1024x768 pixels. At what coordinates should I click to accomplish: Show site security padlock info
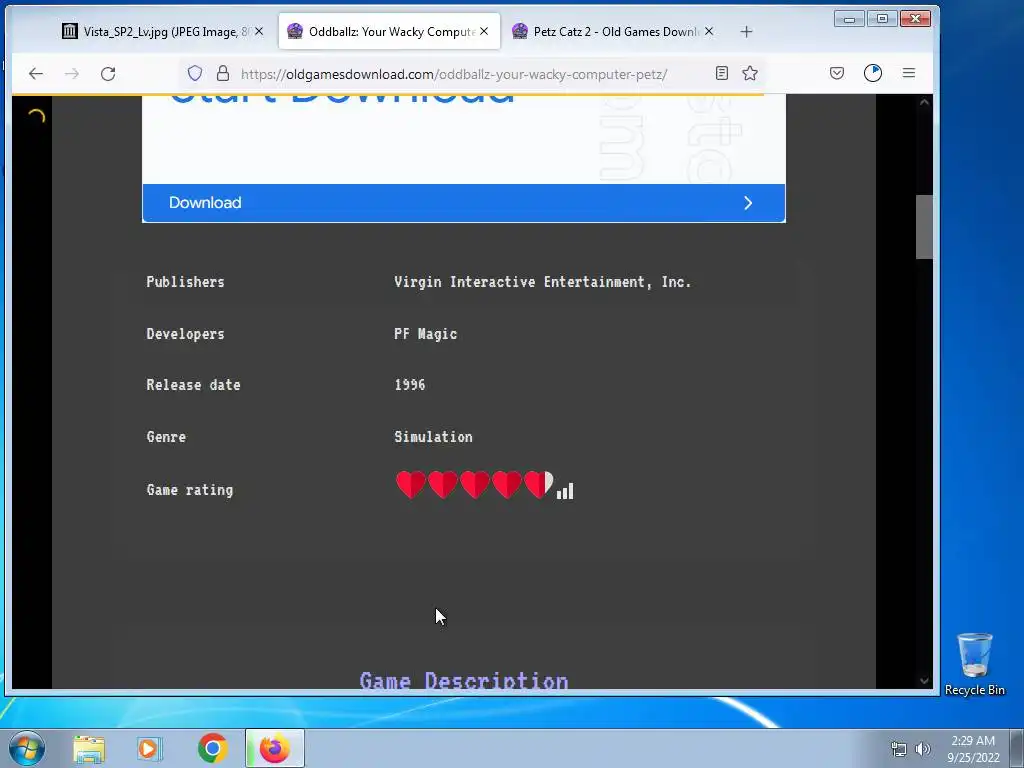223,73
